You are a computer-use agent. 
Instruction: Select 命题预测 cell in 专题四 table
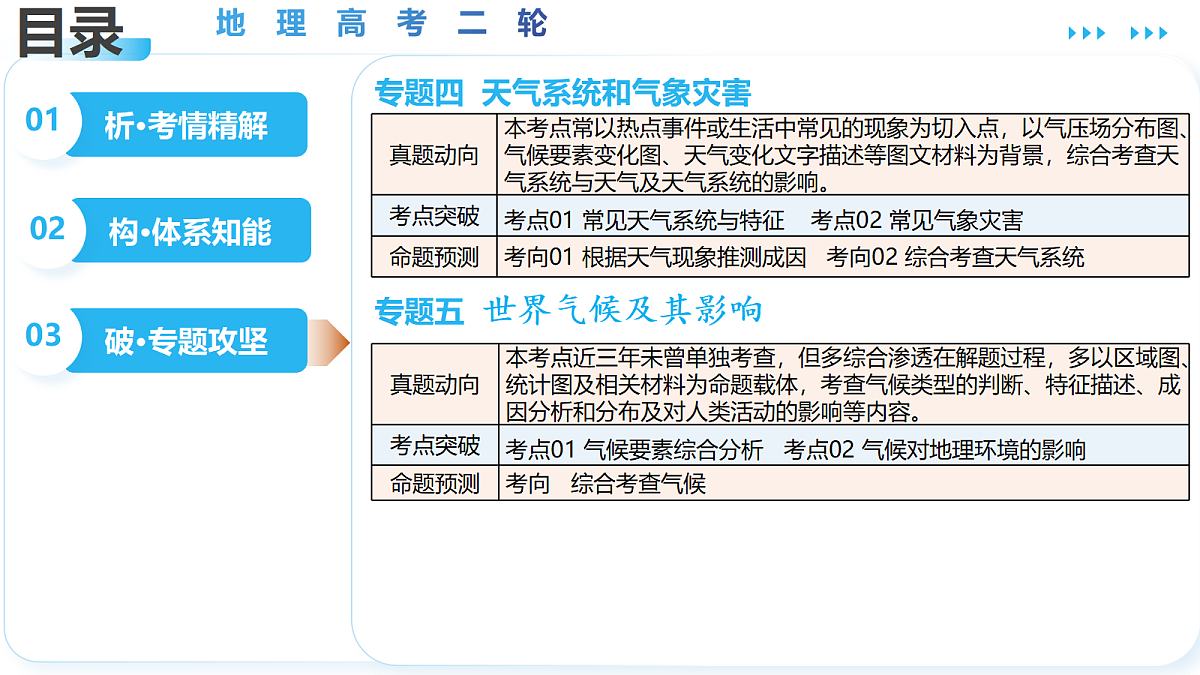434,257
